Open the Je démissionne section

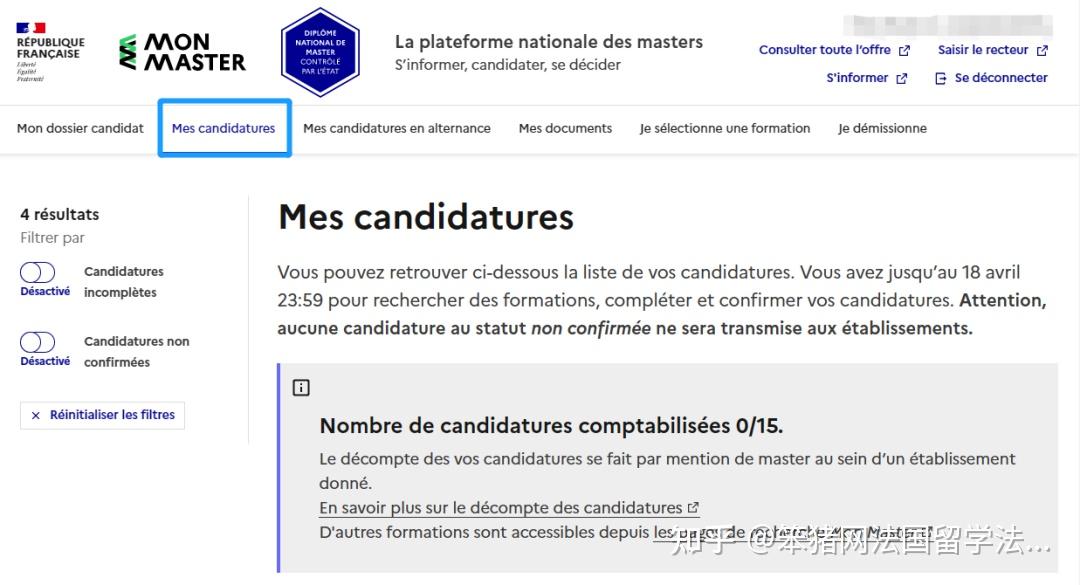click(x=882, y=128)
